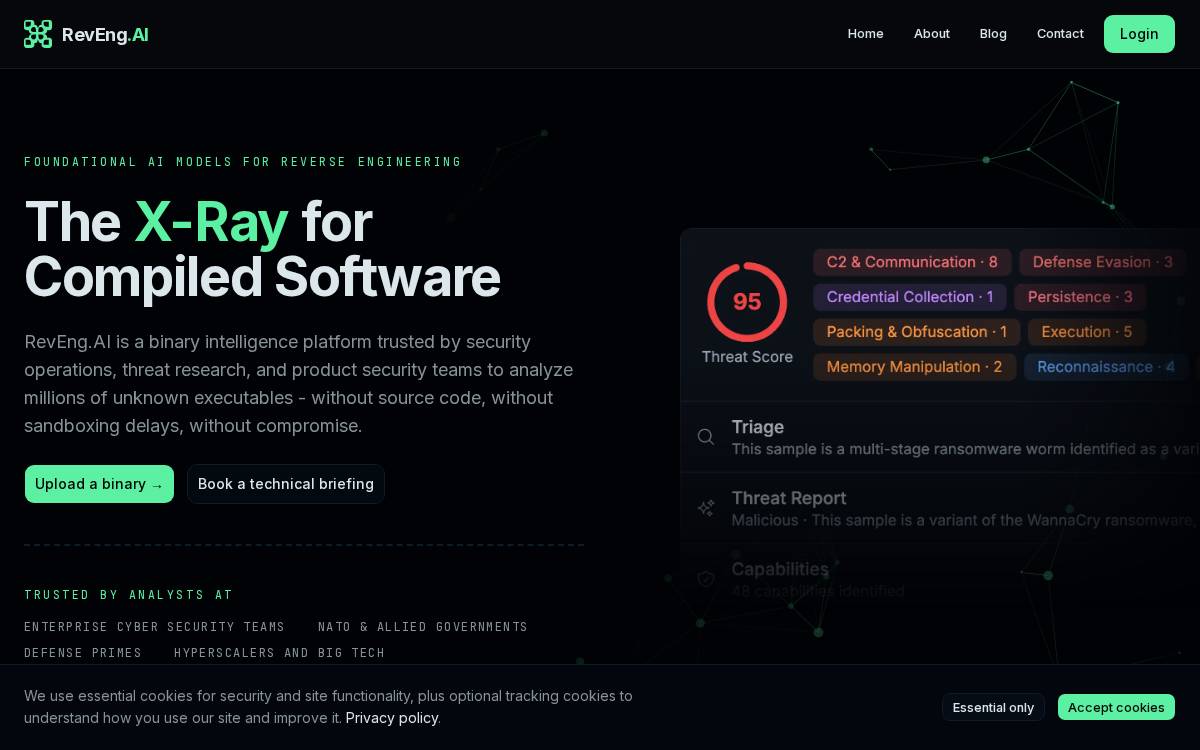The width and height of the screenshot is (1200, 750).
Task: Click 'Compiled Software' headline text
Action: point(262,277)
